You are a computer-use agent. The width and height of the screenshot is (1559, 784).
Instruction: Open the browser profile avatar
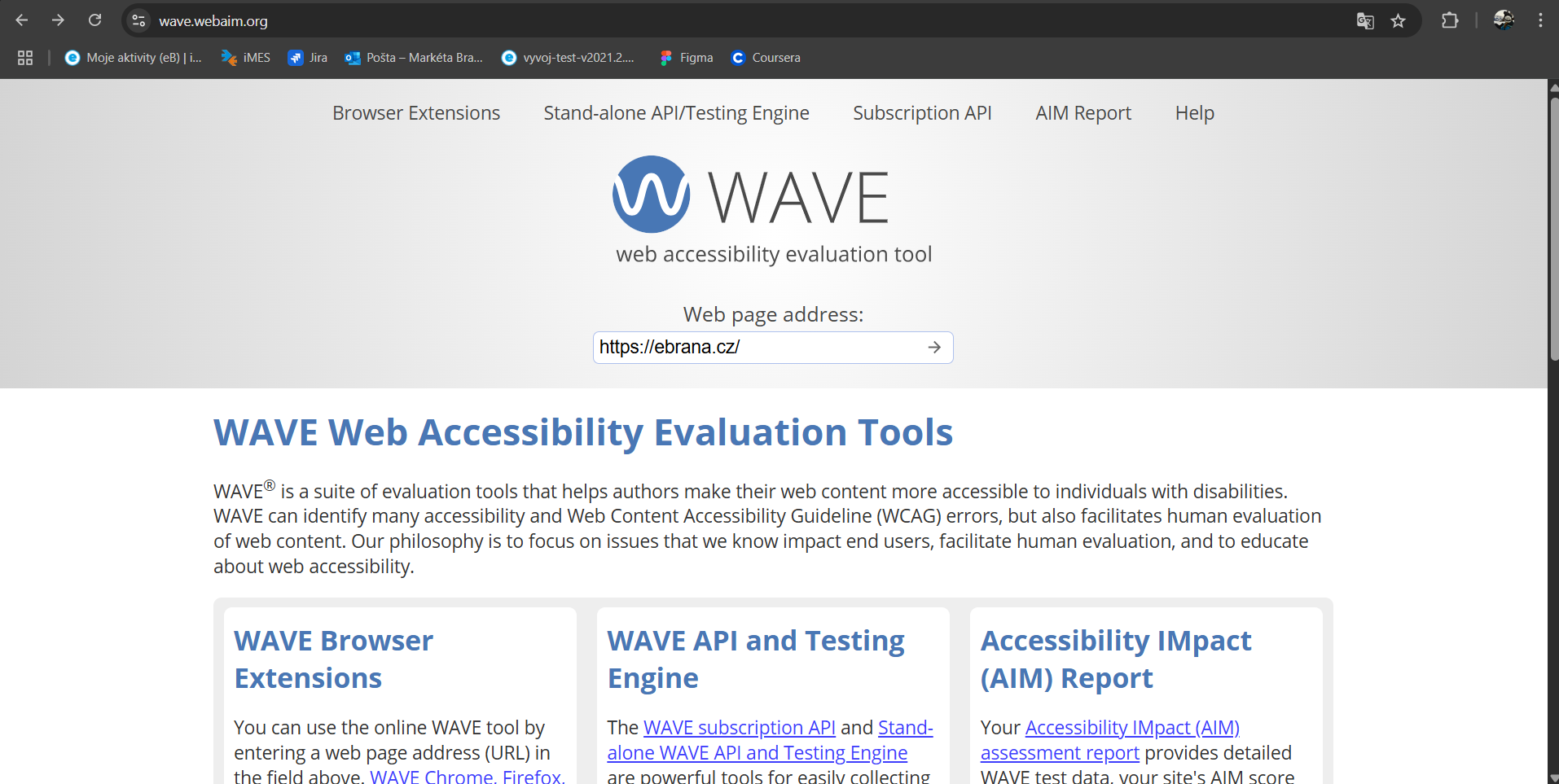click(x=1504, y=20)
